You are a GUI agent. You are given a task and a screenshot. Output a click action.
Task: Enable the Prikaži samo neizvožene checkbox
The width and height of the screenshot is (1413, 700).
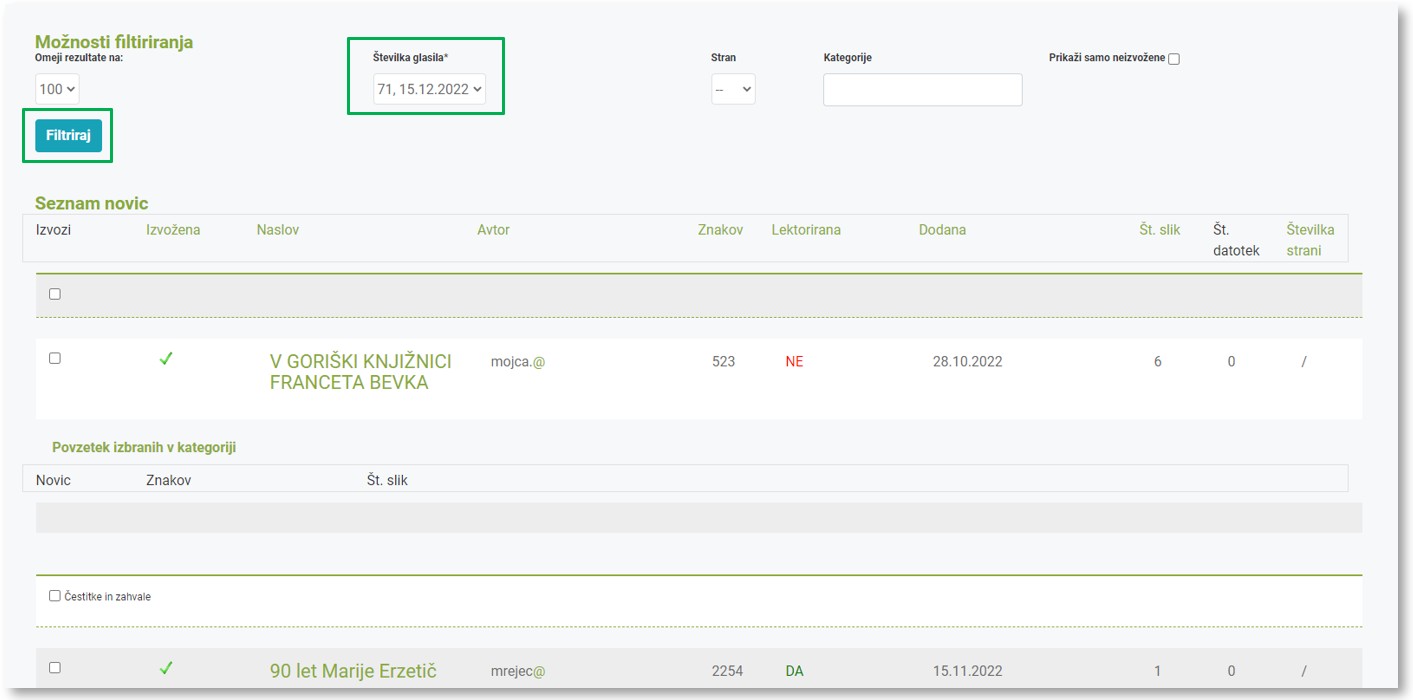point(1174,59)
